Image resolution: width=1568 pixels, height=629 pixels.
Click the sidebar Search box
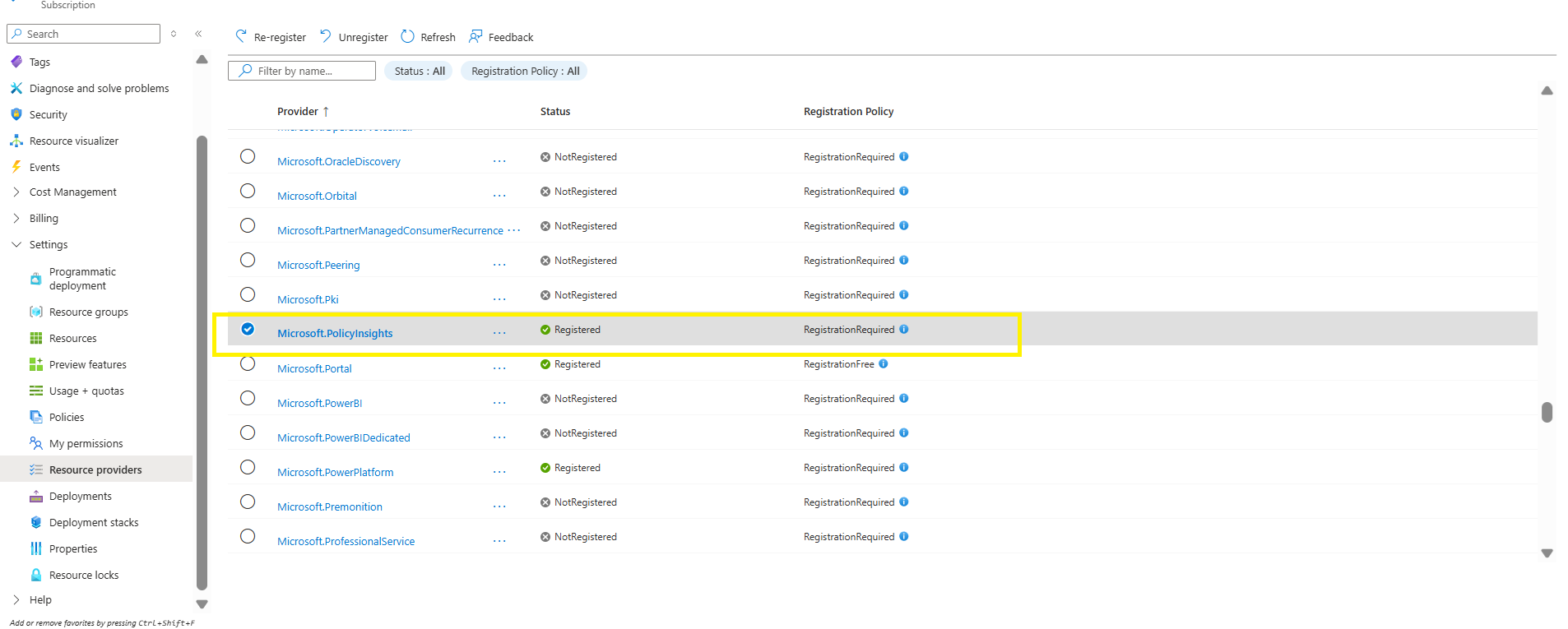(x=83, y=34)
